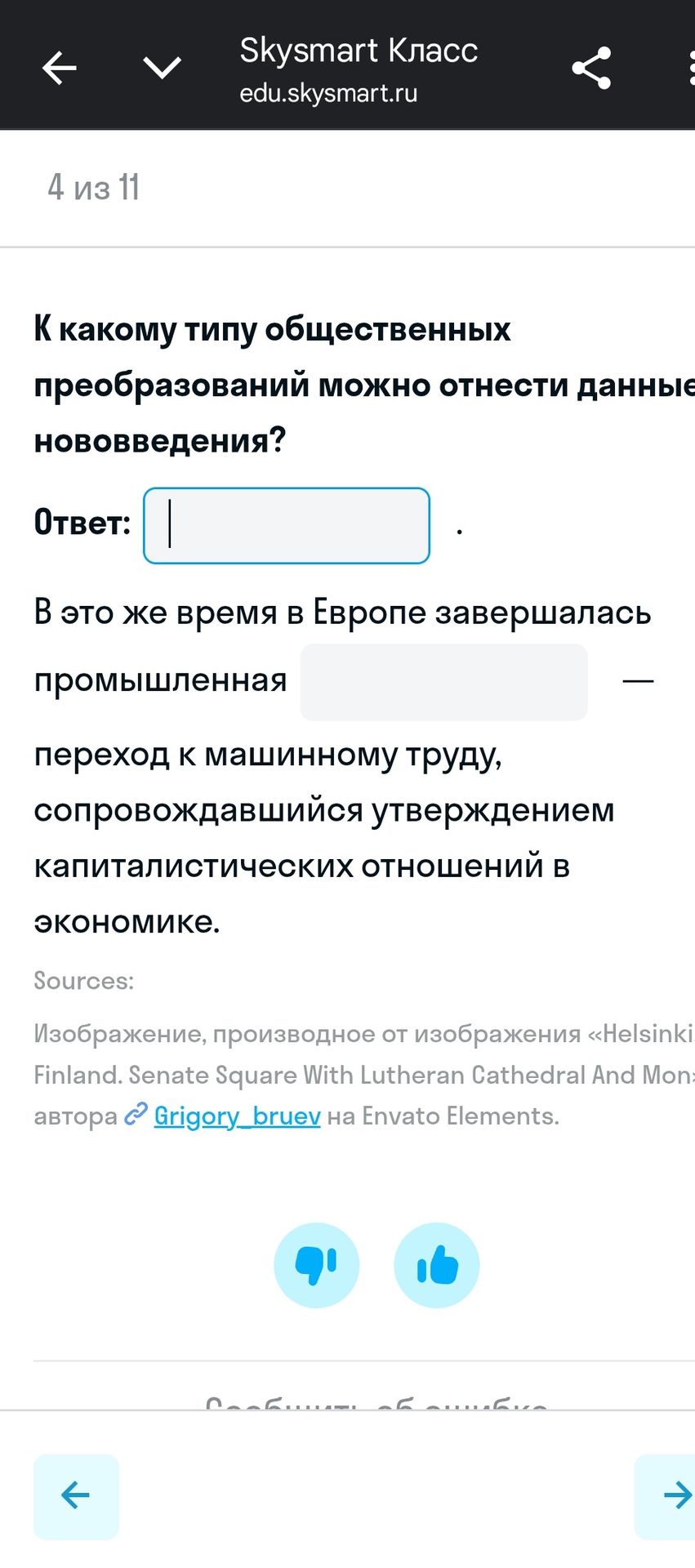The width and height of the screenshot is (695, 1568).
Task: Click the Sources label text
Action: (x=84, y=980)
